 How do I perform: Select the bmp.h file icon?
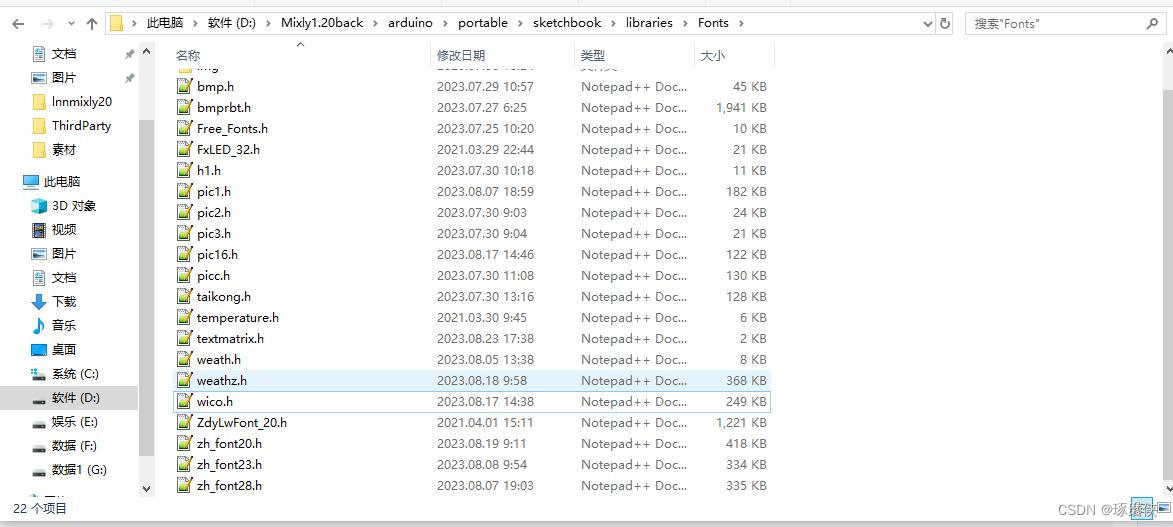[x=184, y=86]
